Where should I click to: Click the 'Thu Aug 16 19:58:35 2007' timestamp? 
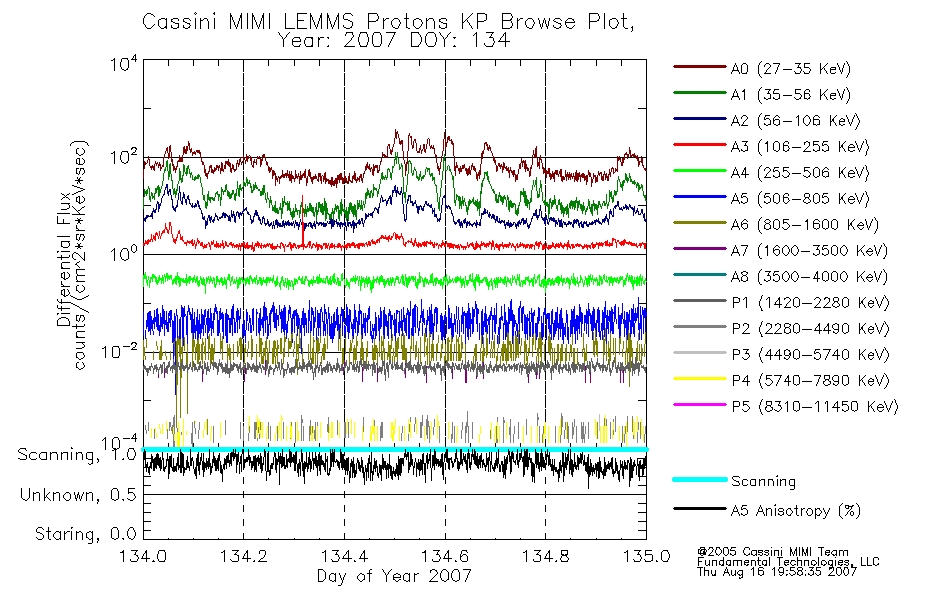[777, 572]
